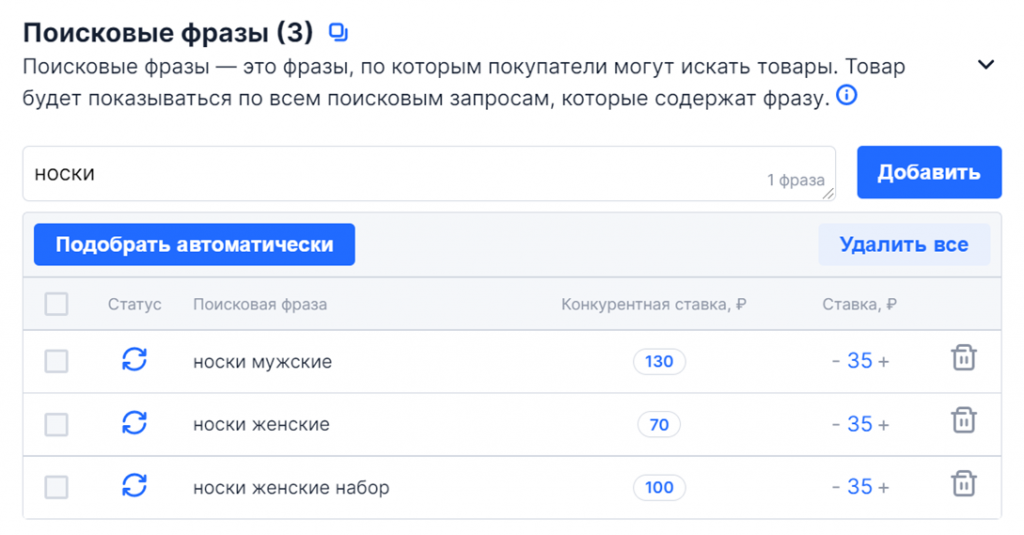Increase bid for носки женские набор

pyautogui.click(x=883, y=488)
